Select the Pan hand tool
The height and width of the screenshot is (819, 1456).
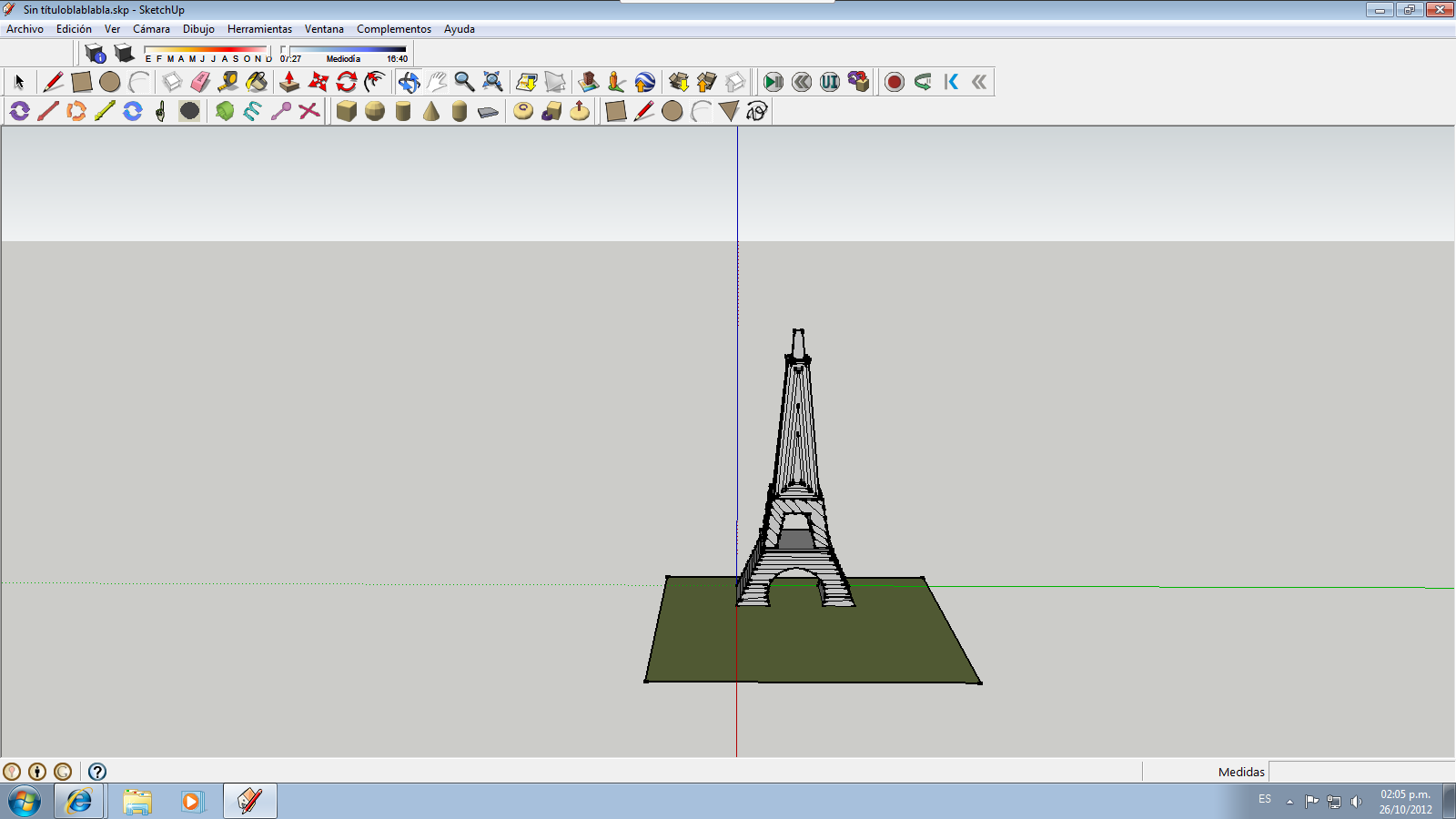coord(437,82)
